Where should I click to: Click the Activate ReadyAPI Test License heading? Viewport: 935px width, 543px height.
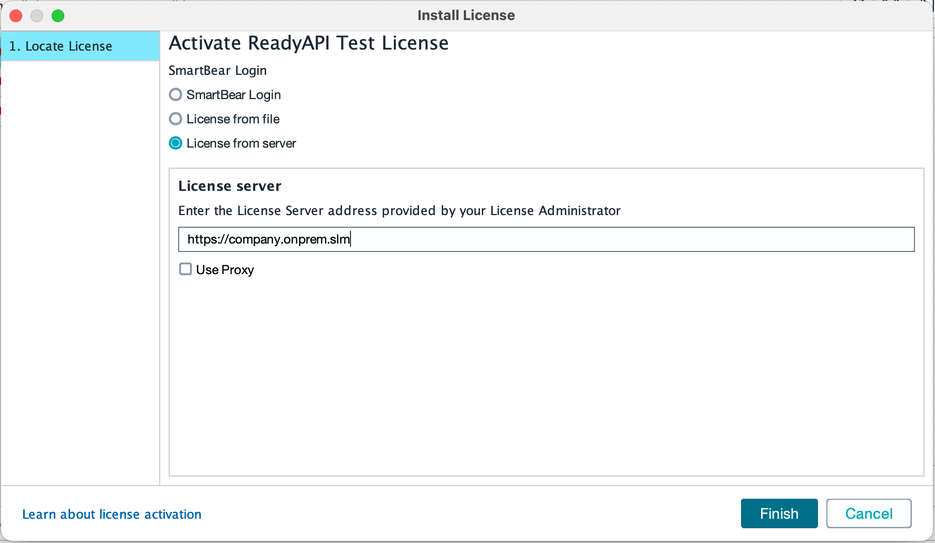pyautogui.click(x=308, y=44)
